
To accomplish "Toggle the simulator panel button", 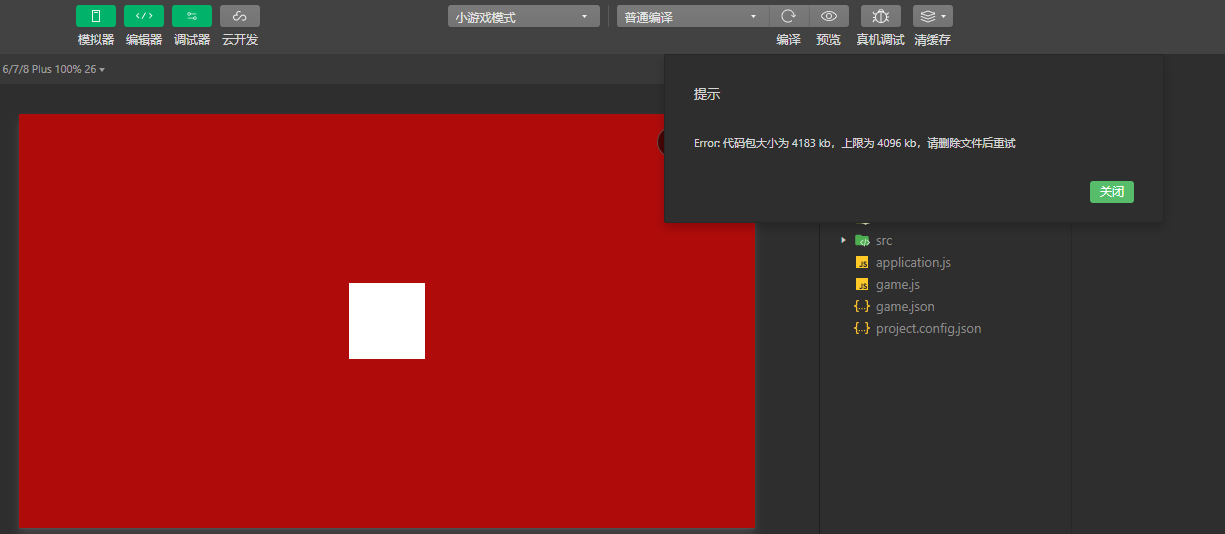I will 96,16.
